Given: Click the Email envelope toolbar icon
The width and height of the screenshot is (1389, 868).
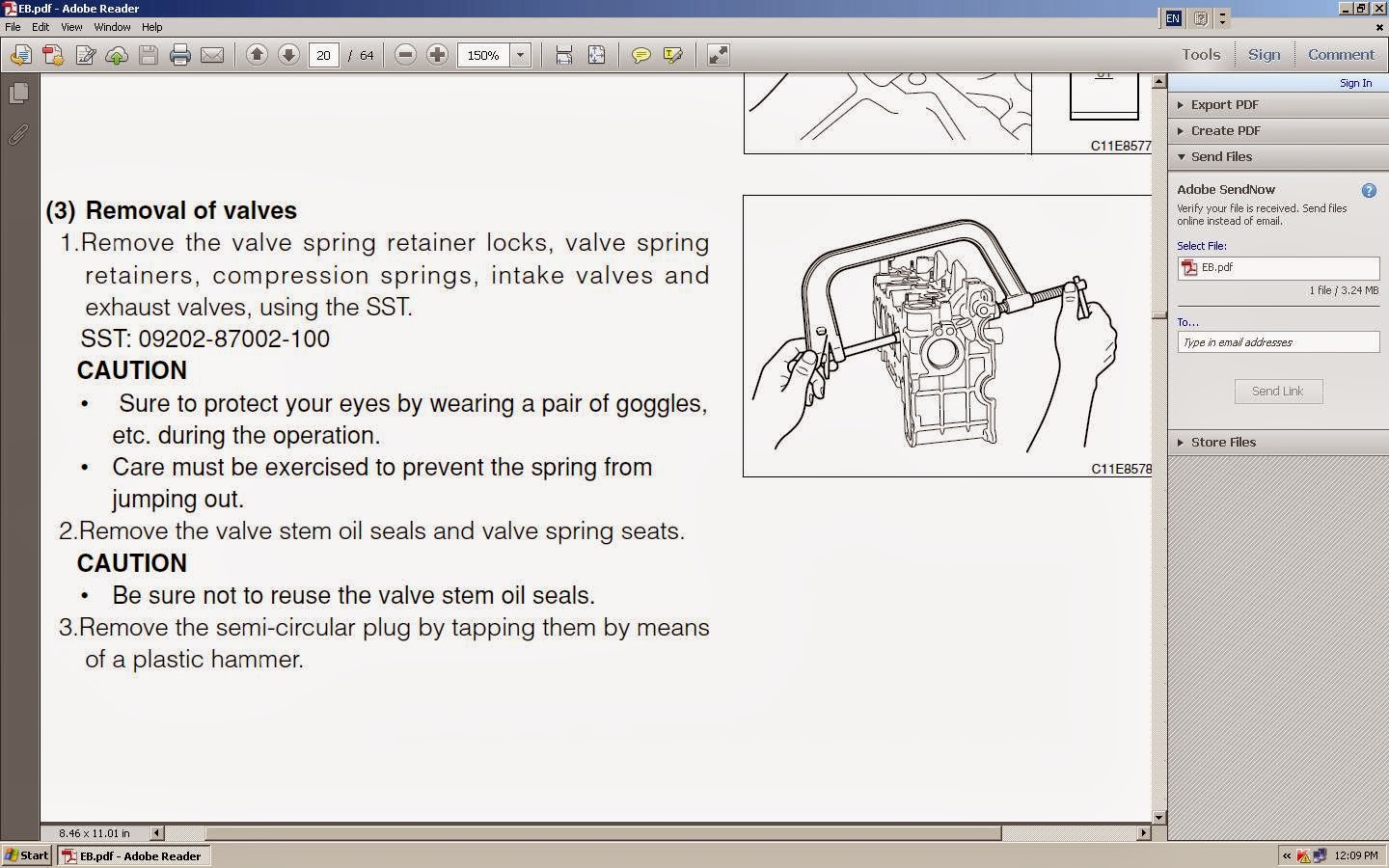Looking at the screenshot, I should 212,55.
